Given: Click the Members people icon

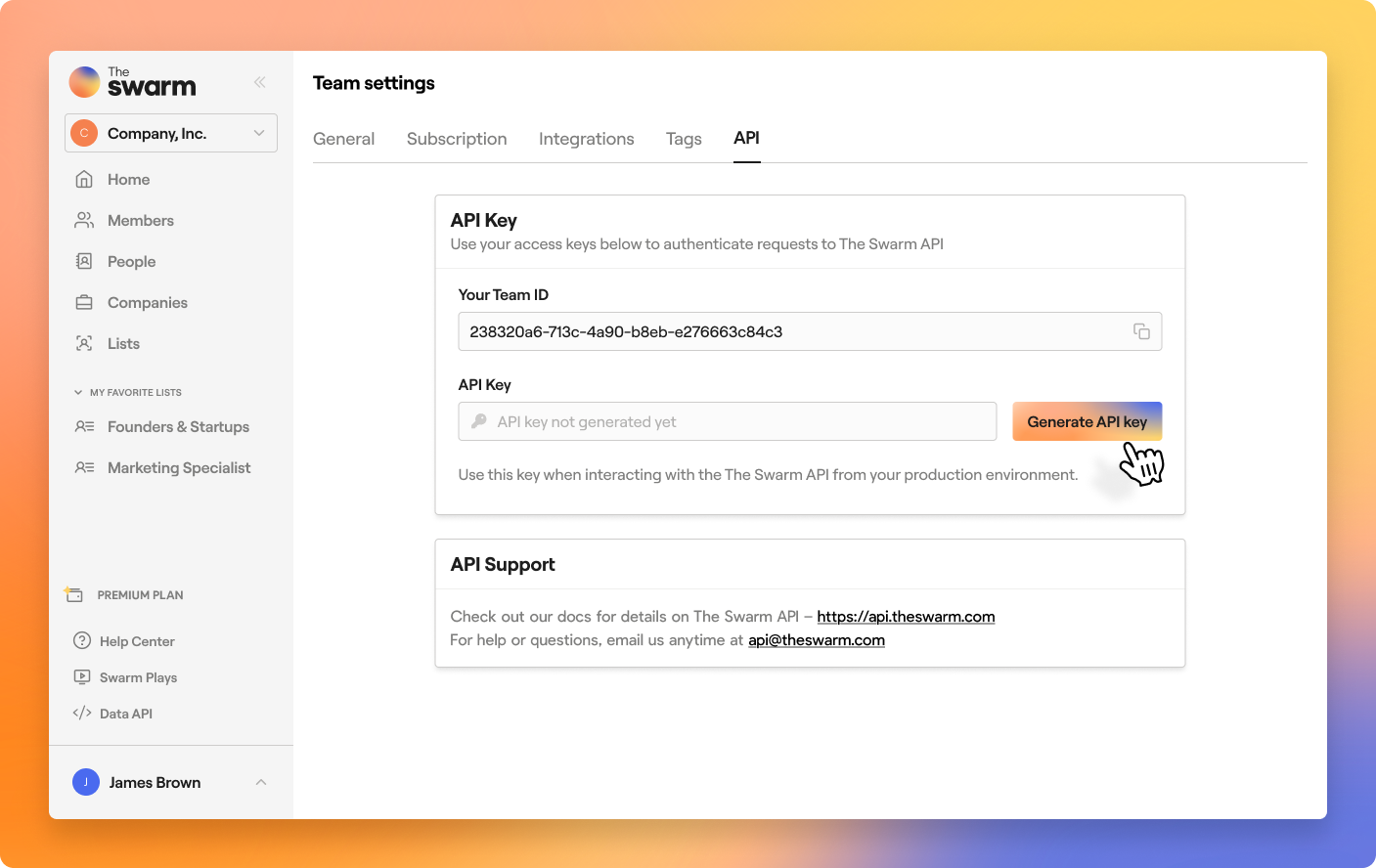Looking at the screenshot, I should pos(84,221).
